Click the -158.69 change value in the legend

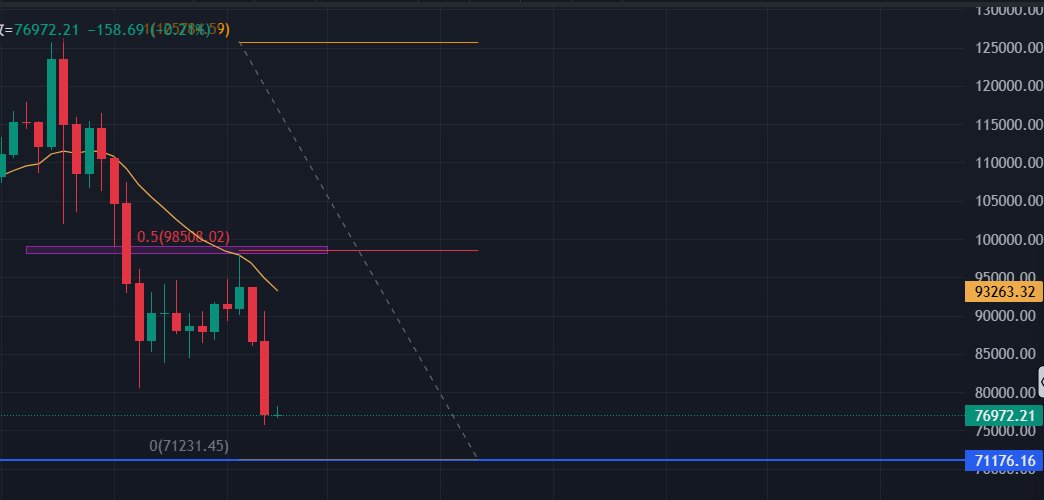[117, 29]
